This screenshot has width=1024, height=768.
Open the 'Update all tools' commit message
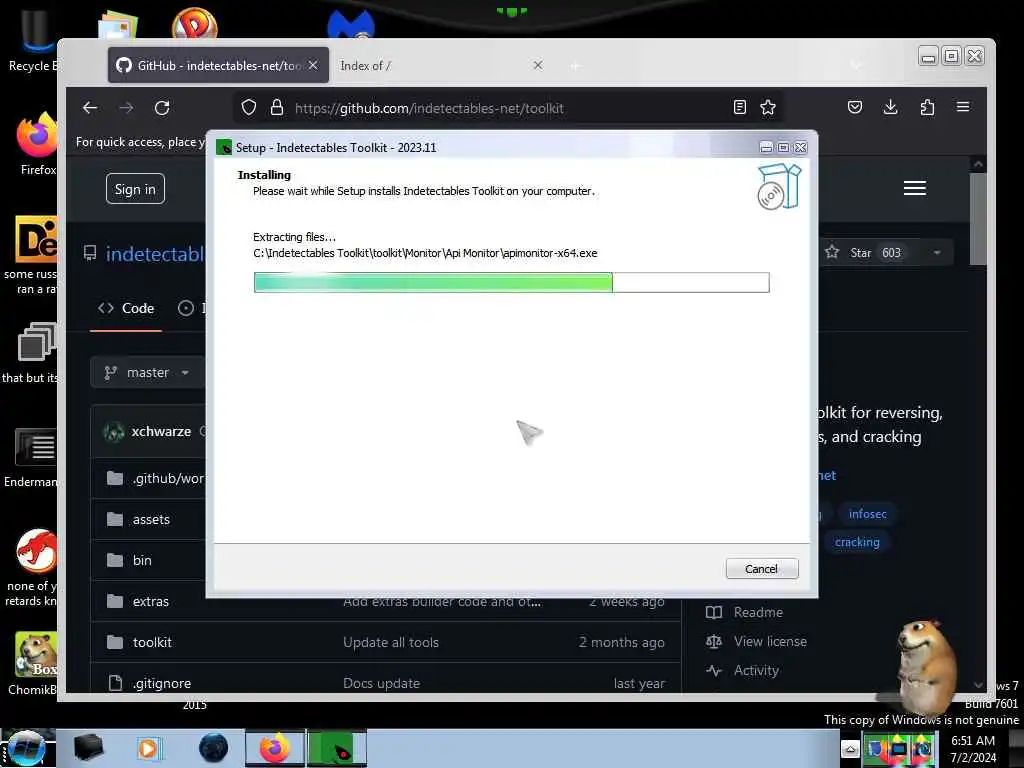click(391, 643)
